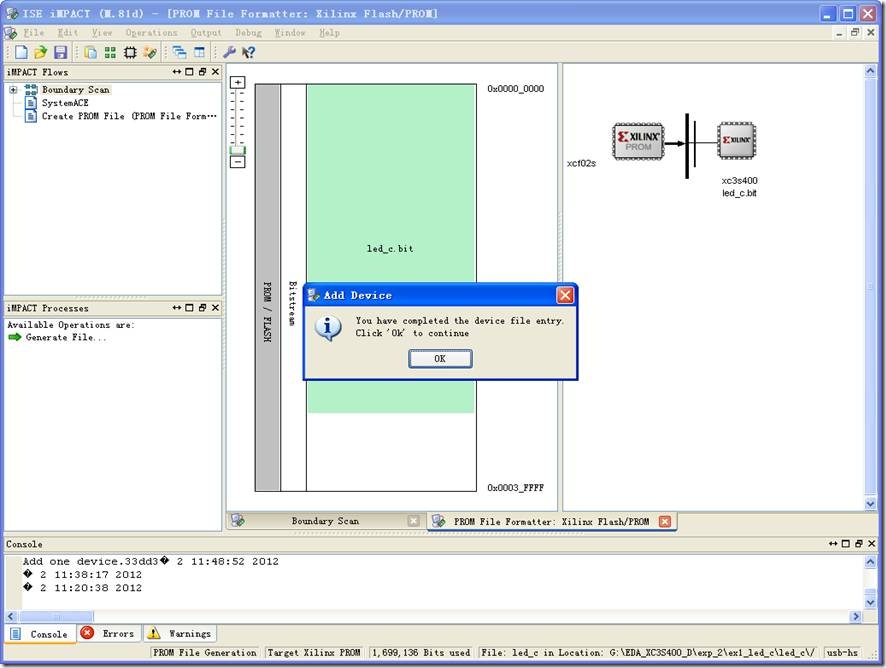Click the What's This help cursor icon
Screen dimensions: 886x668
pos(248,52)
